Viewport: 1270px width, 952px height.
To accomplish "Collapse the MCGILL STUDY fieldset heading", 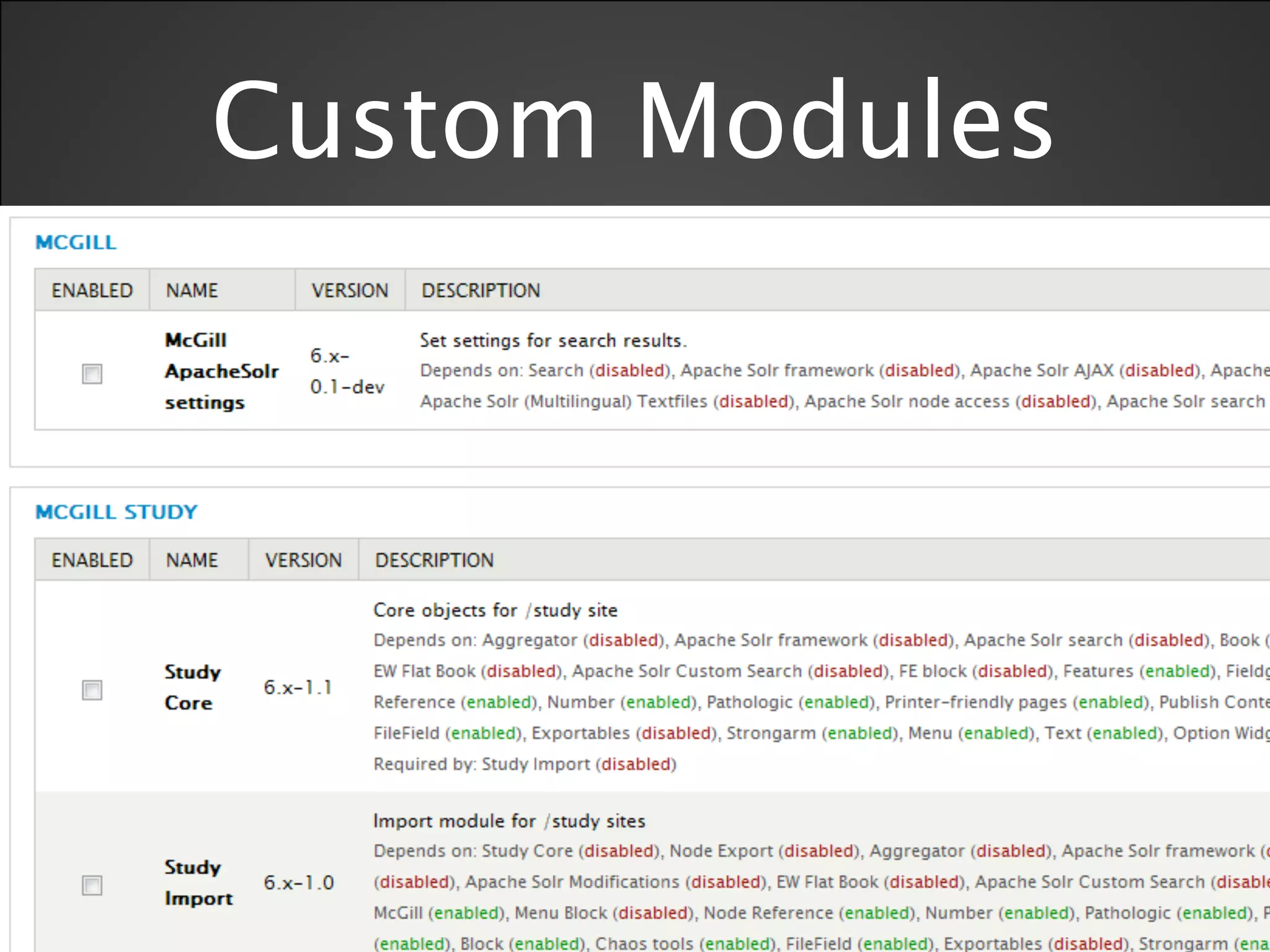I will 117,512.
